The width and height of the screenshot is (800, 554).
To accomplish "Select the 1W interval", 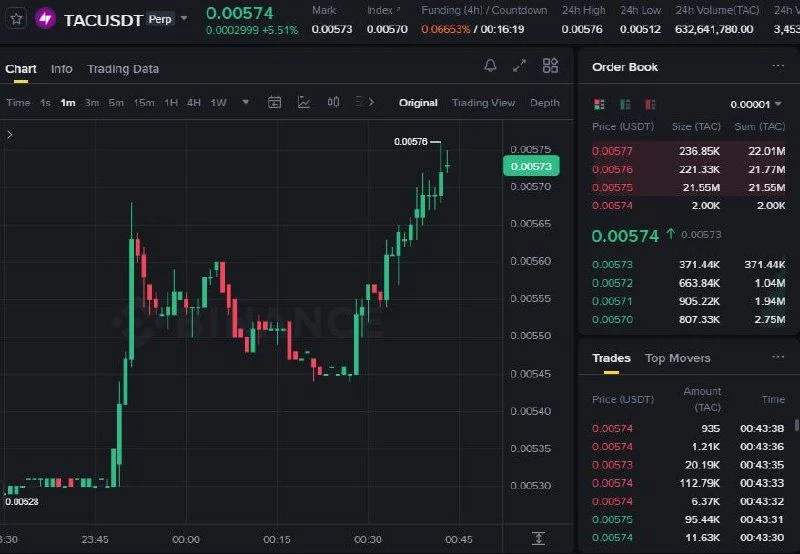I will click(218, 103).
